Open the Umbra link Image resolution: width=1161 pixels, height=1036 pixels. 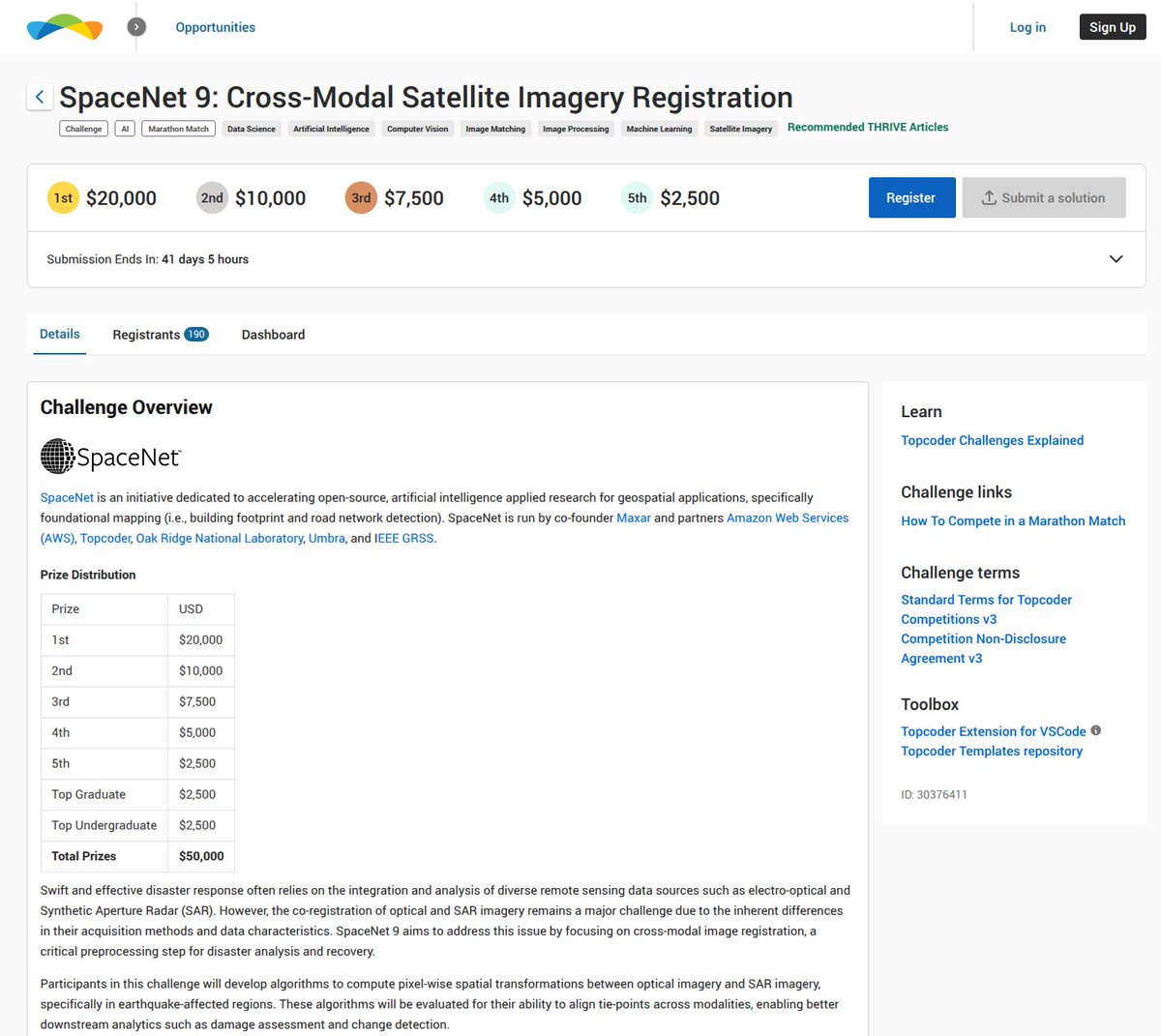(x=327, y=538)
